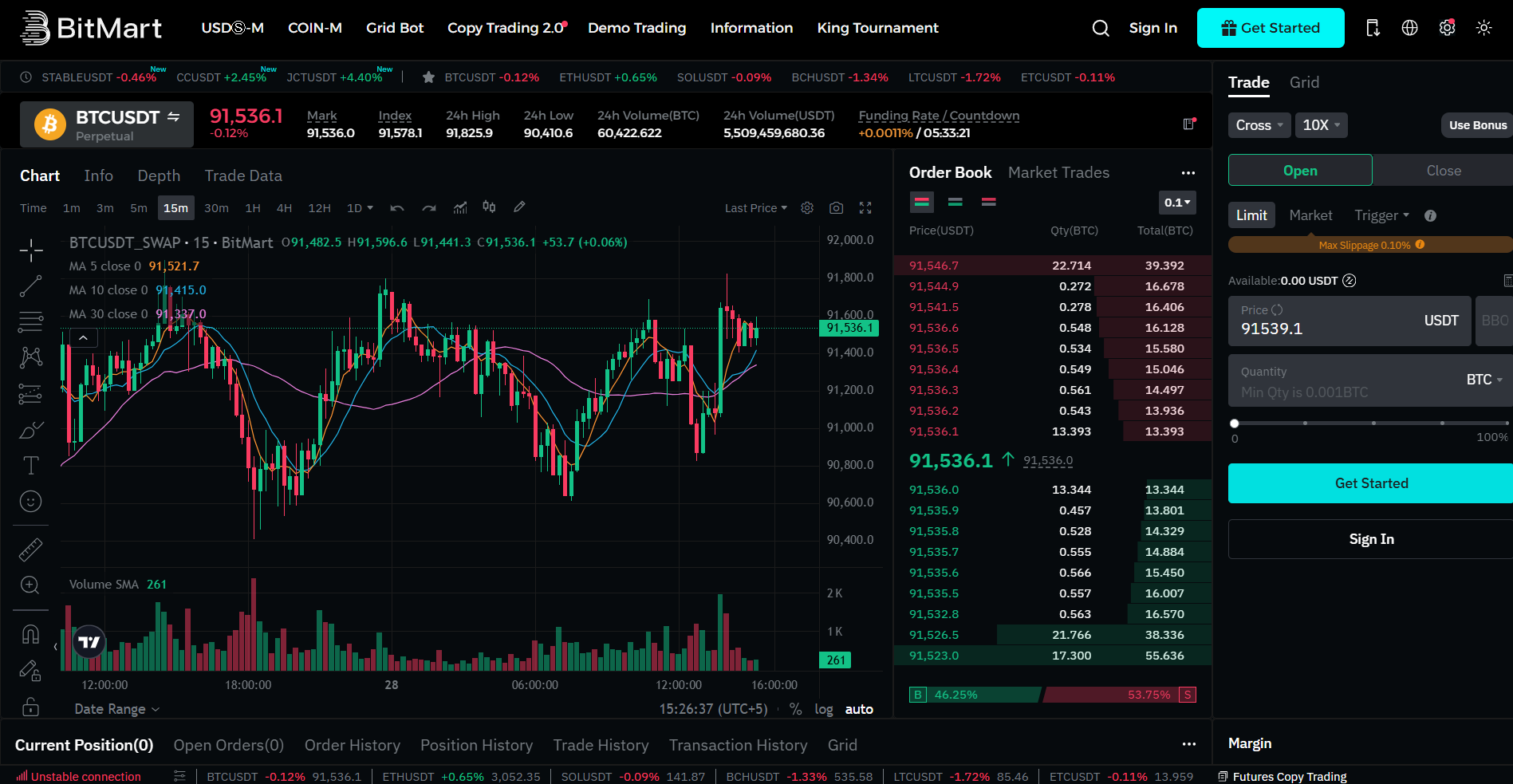The width and height of the screenshot is (1513, 784).
Task: Switch to the Market Trades tab
Action: [x=1058, y=172]
